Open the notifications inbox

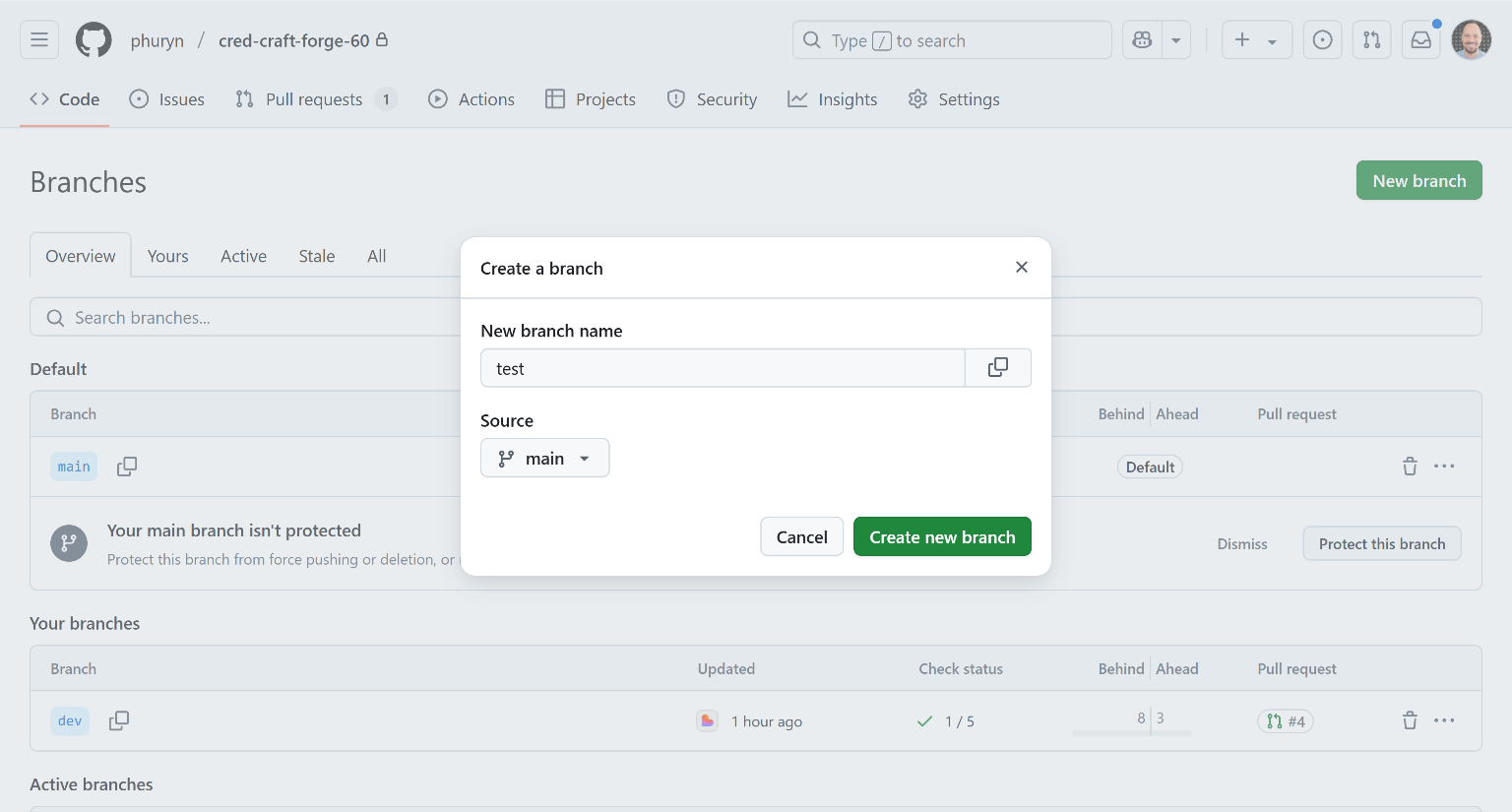click(1420, 39)
